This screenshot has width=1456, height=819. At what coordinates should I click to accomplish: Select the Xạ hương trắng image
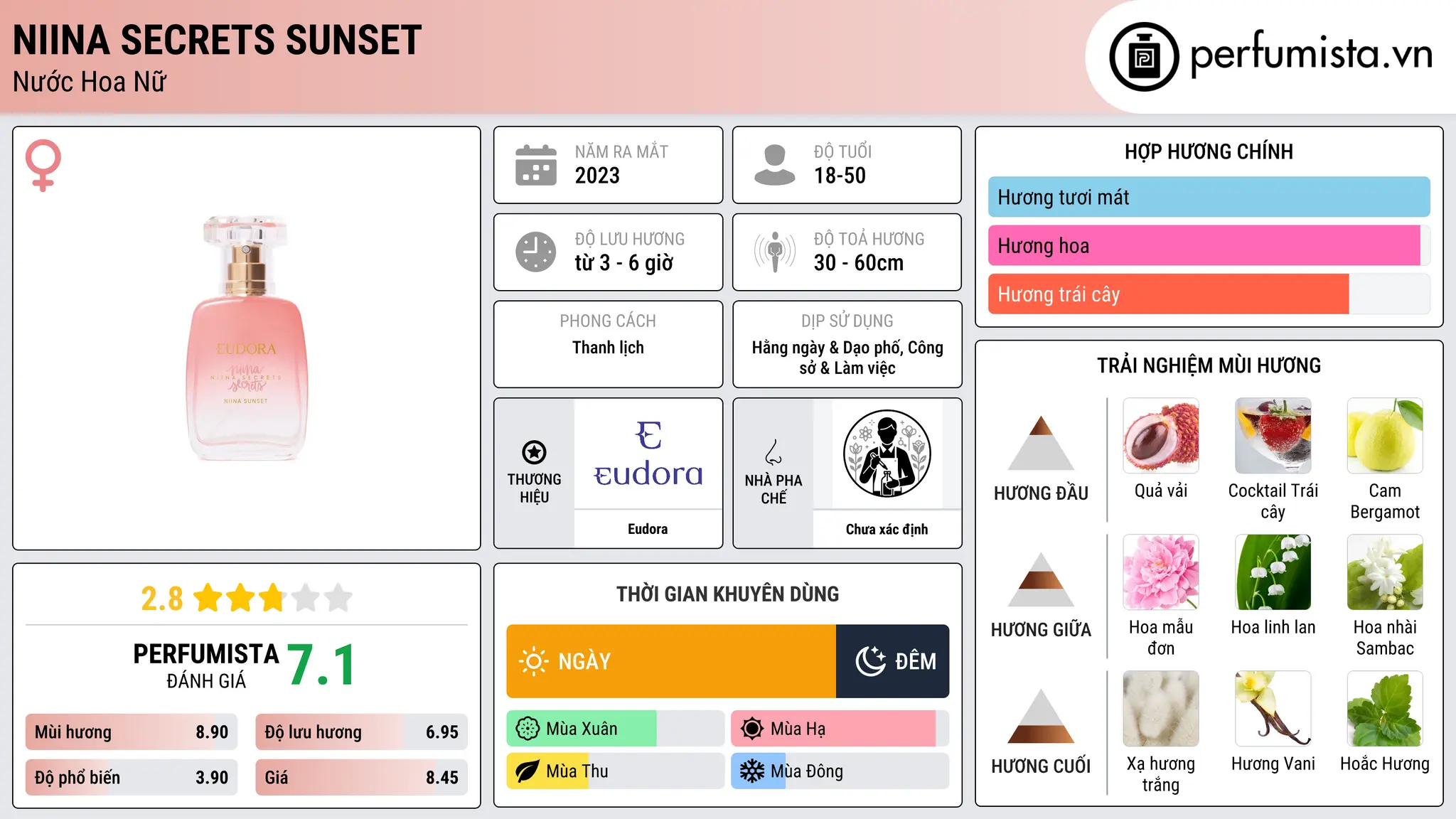tap(1161, 709)
